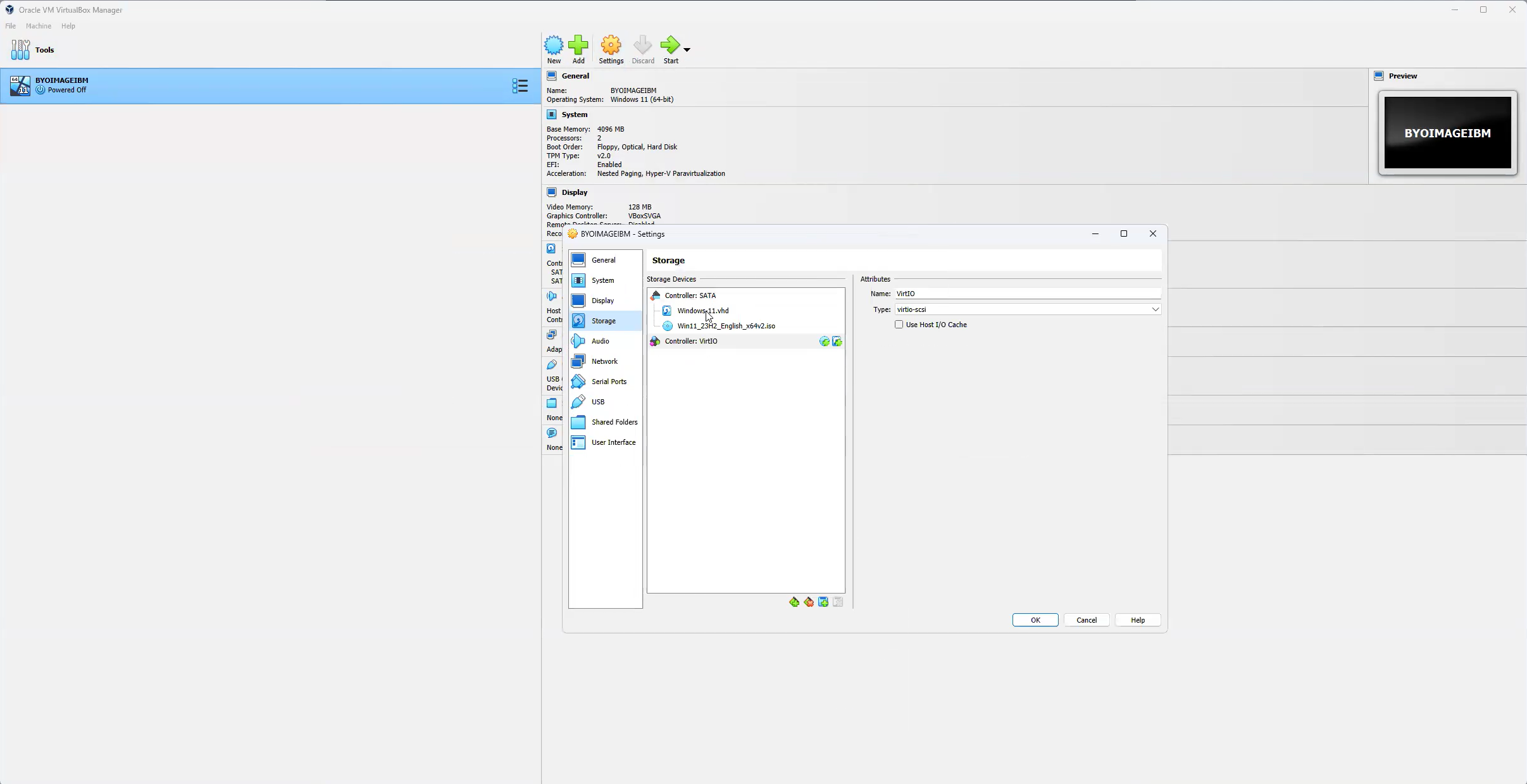Screen dimensions: 1527x784
Task: Select Windows11.vhd storage device
Action: 703,310
